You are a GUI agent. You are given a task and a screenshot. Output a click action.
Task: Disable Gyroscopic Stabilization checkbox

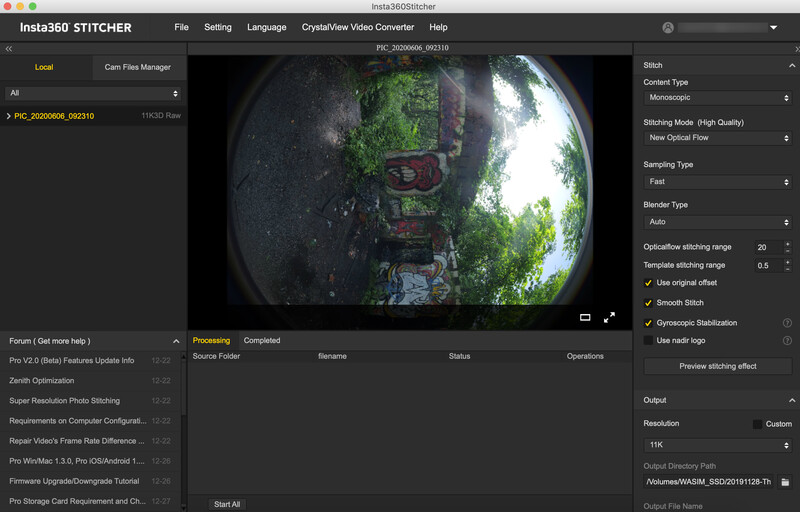point(648,323)
